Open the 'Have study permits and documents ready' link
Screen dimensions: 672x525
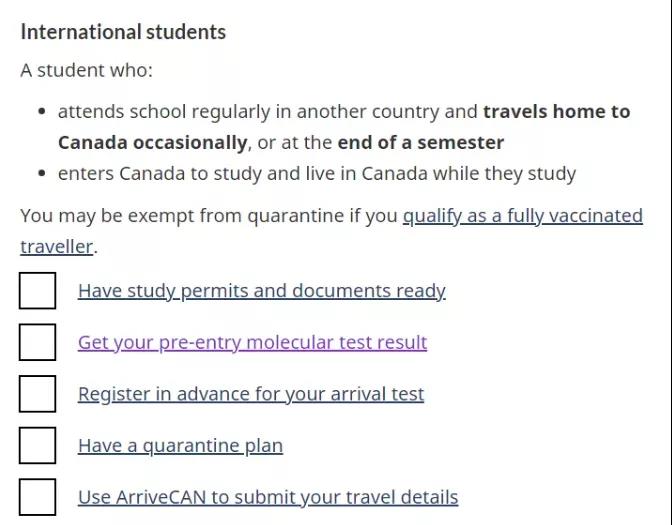[x=262, y=291]
